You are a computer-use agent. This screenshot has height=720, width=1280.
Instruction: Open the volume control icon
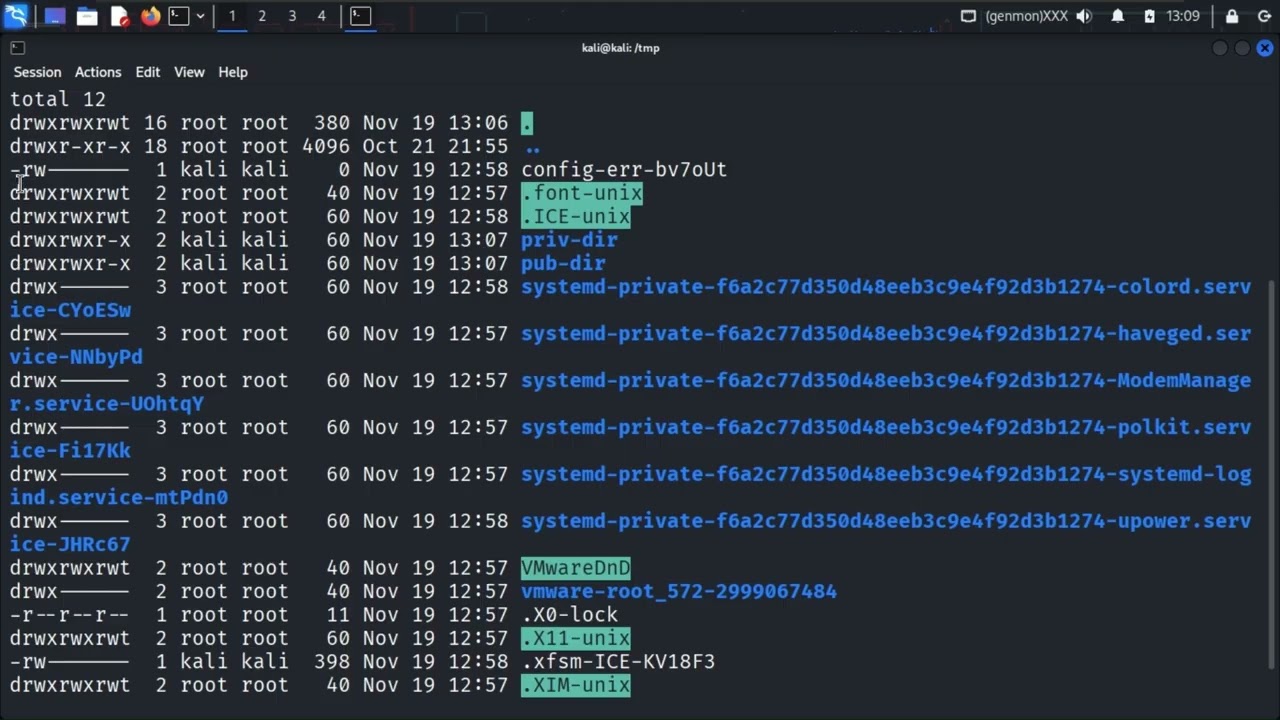point(1084,16)
